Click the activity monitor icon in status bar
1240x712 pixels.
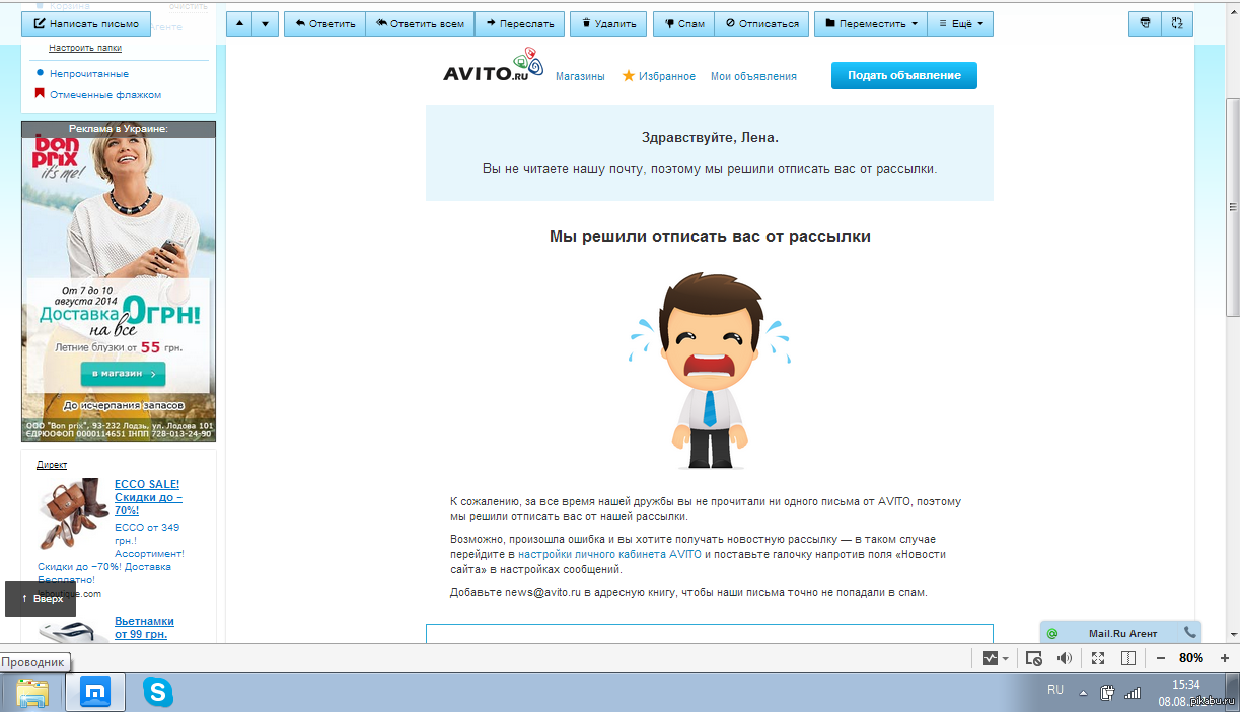(991, 658)
